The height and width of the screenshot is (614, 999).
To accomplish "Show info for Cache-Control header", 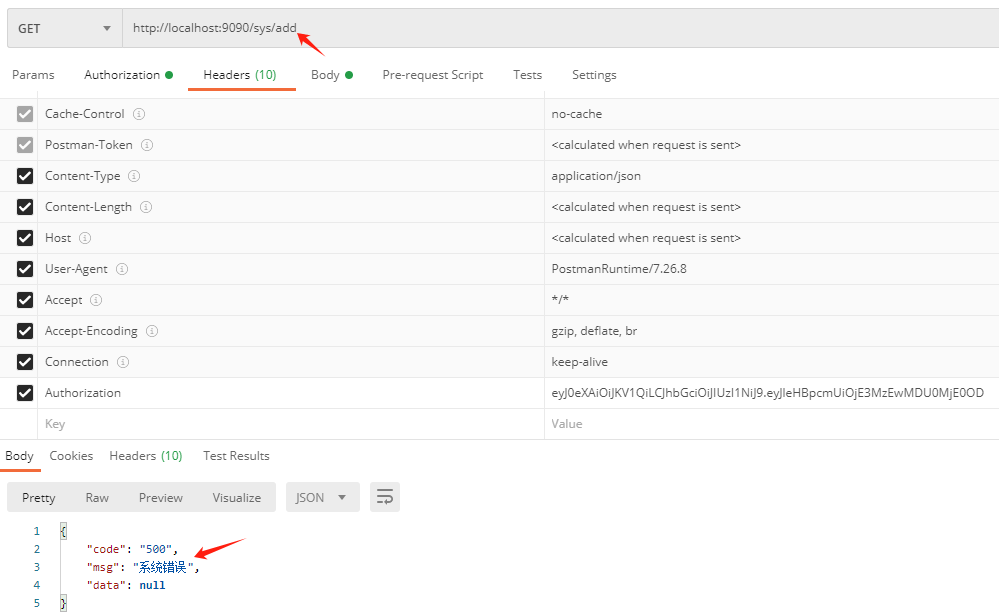I will pos(139,114).
